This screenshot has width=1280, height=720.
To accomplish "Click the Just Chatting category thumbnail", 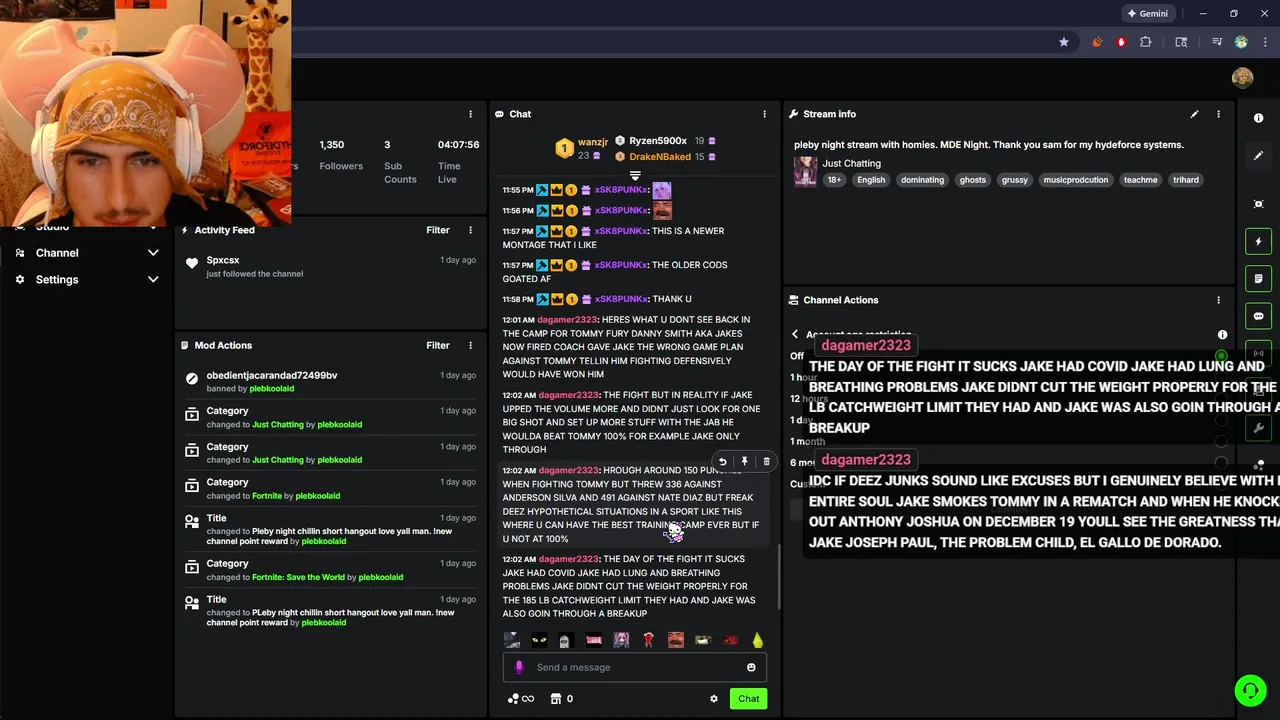I will pyautogui.click(x=805, y=171).
